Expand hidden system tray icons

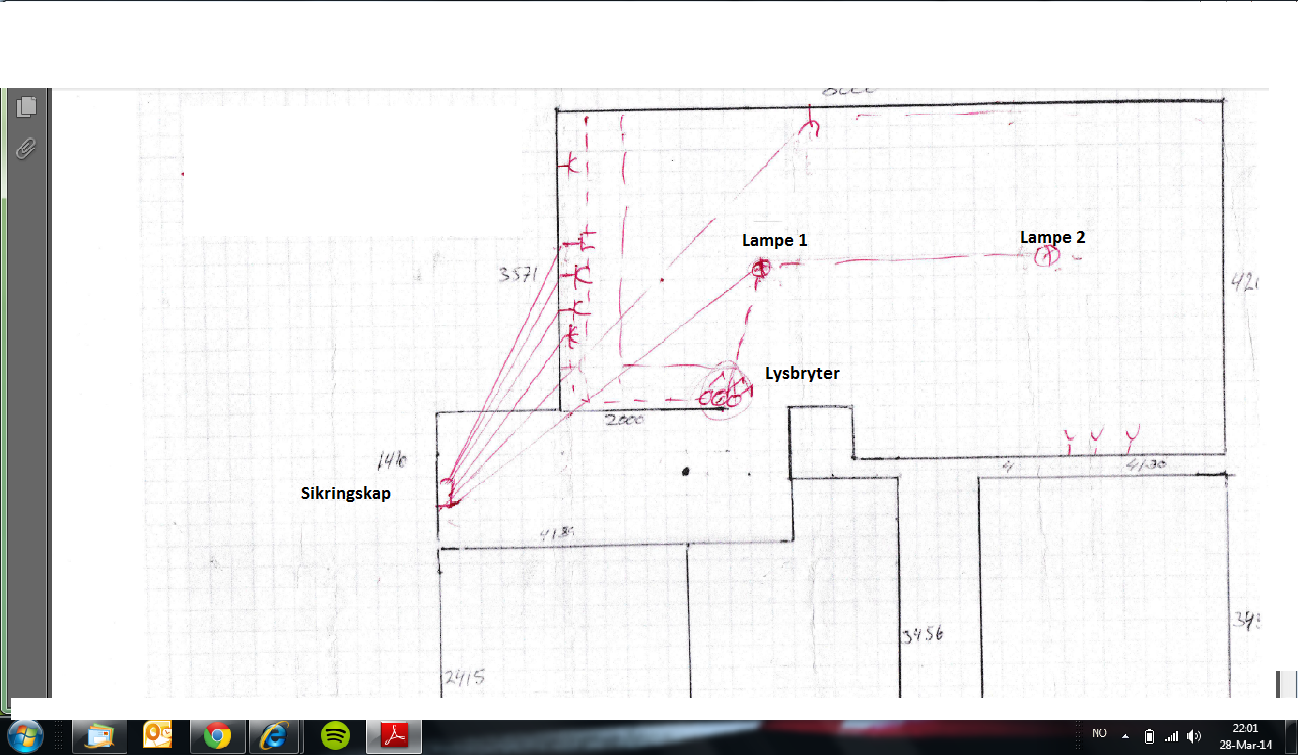click(1125, 736)
